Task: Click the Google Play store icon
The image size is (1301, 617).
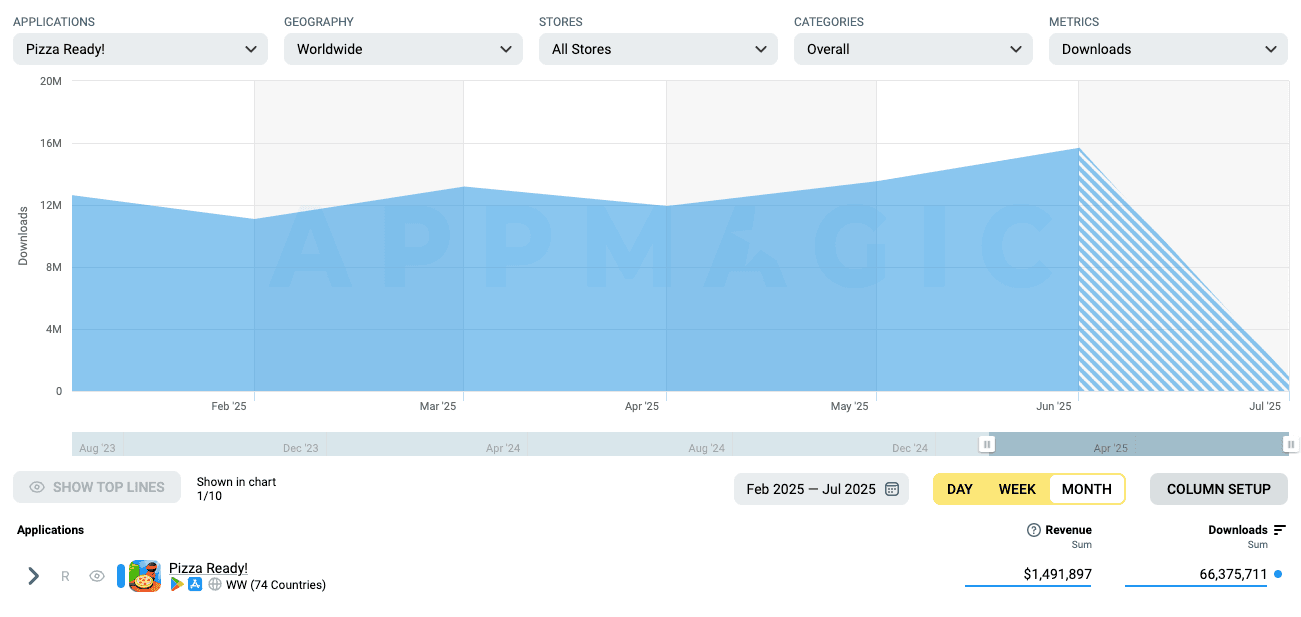Action: (177, 585)
